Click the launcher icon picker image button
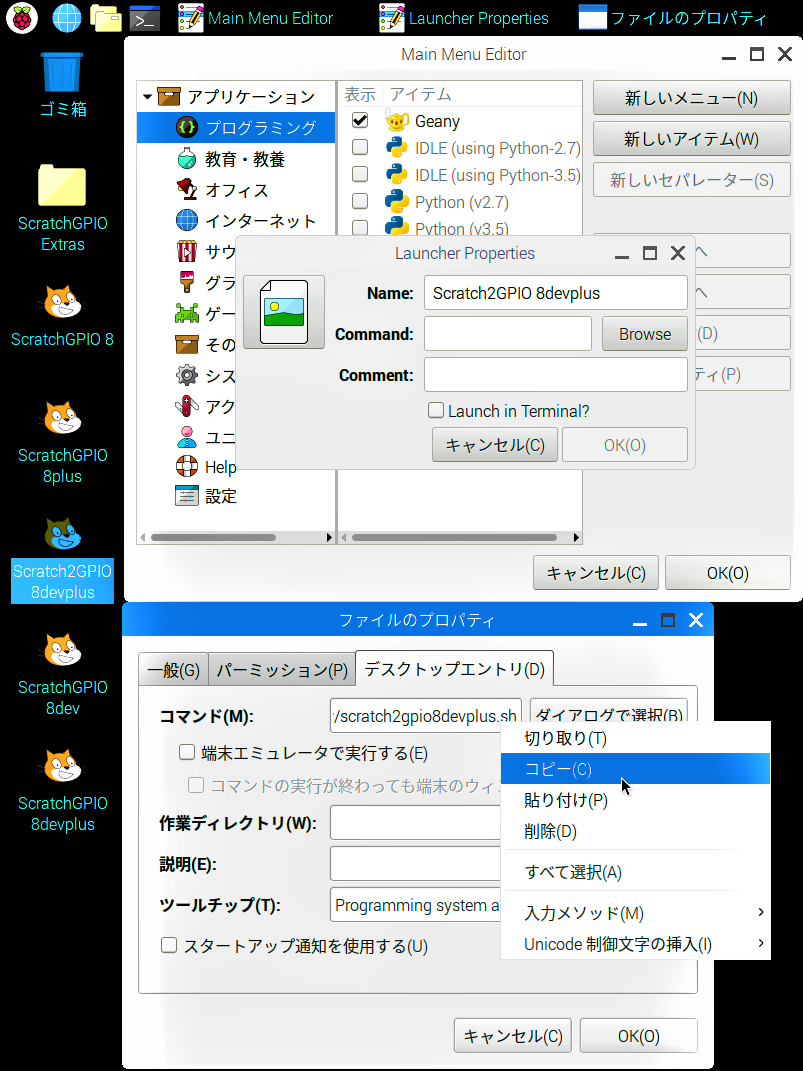The width and height of the screenshot is (803, 1071). [x=284, y=312]
